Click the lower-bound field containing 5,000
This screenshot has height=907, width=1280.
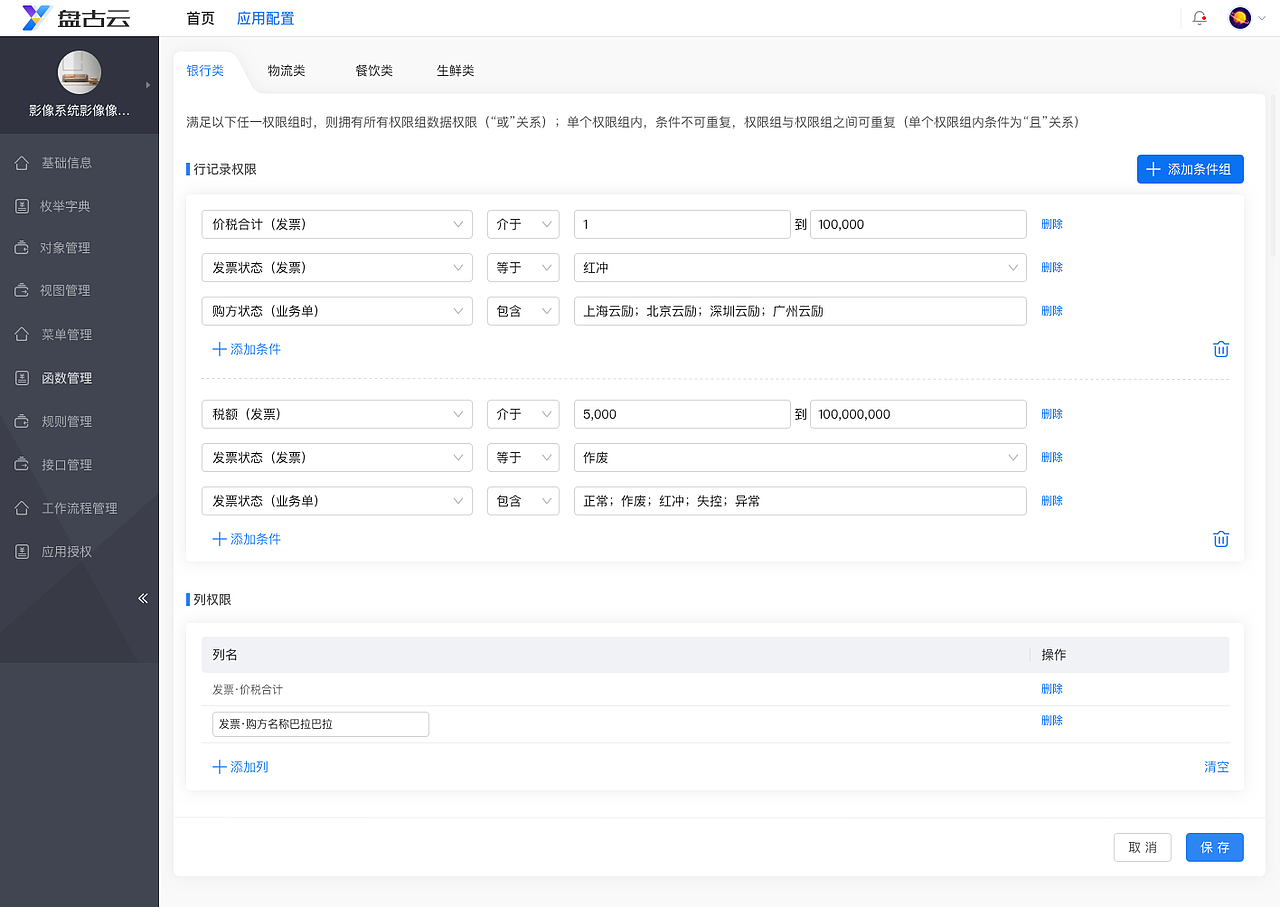[682, 414]
